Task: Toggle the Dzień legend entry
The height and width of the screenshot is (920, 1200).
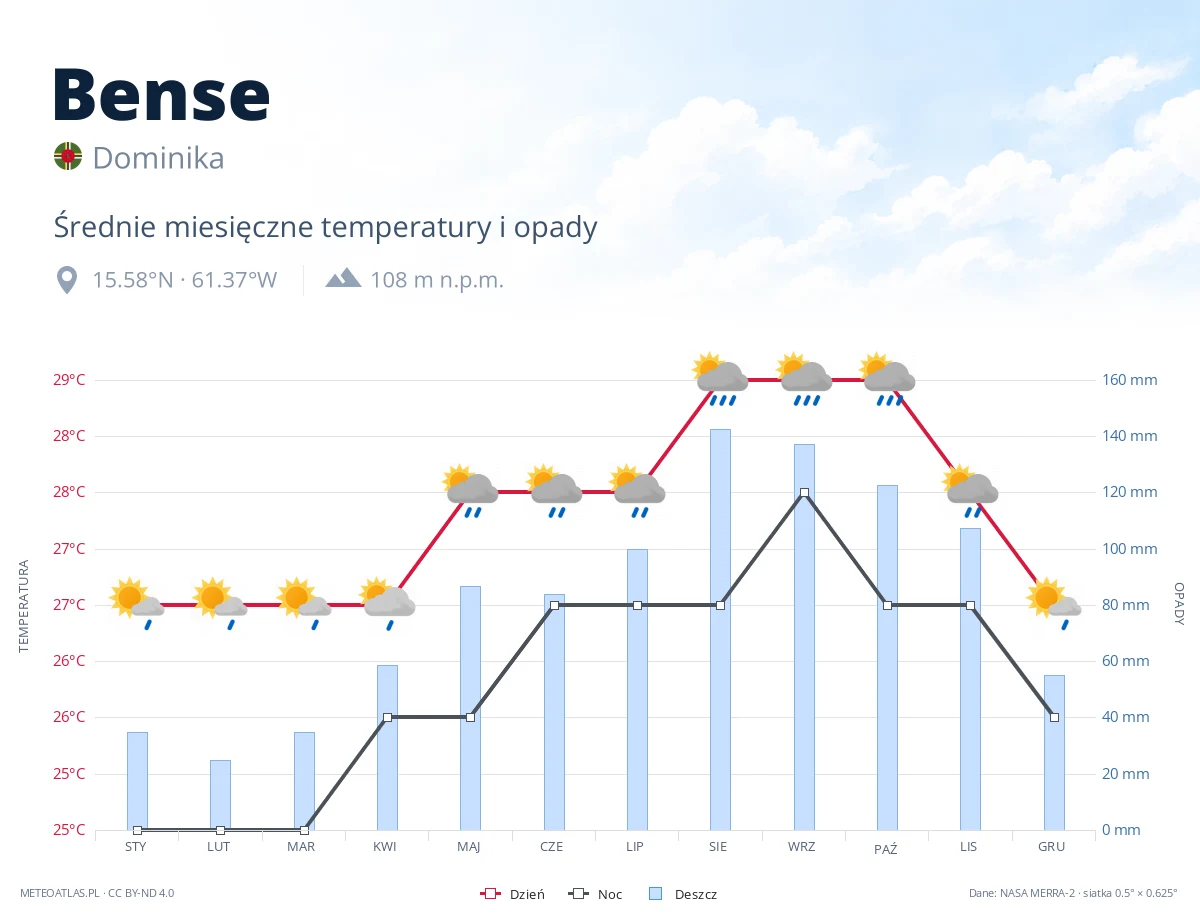Action: (x=512, y=894)
